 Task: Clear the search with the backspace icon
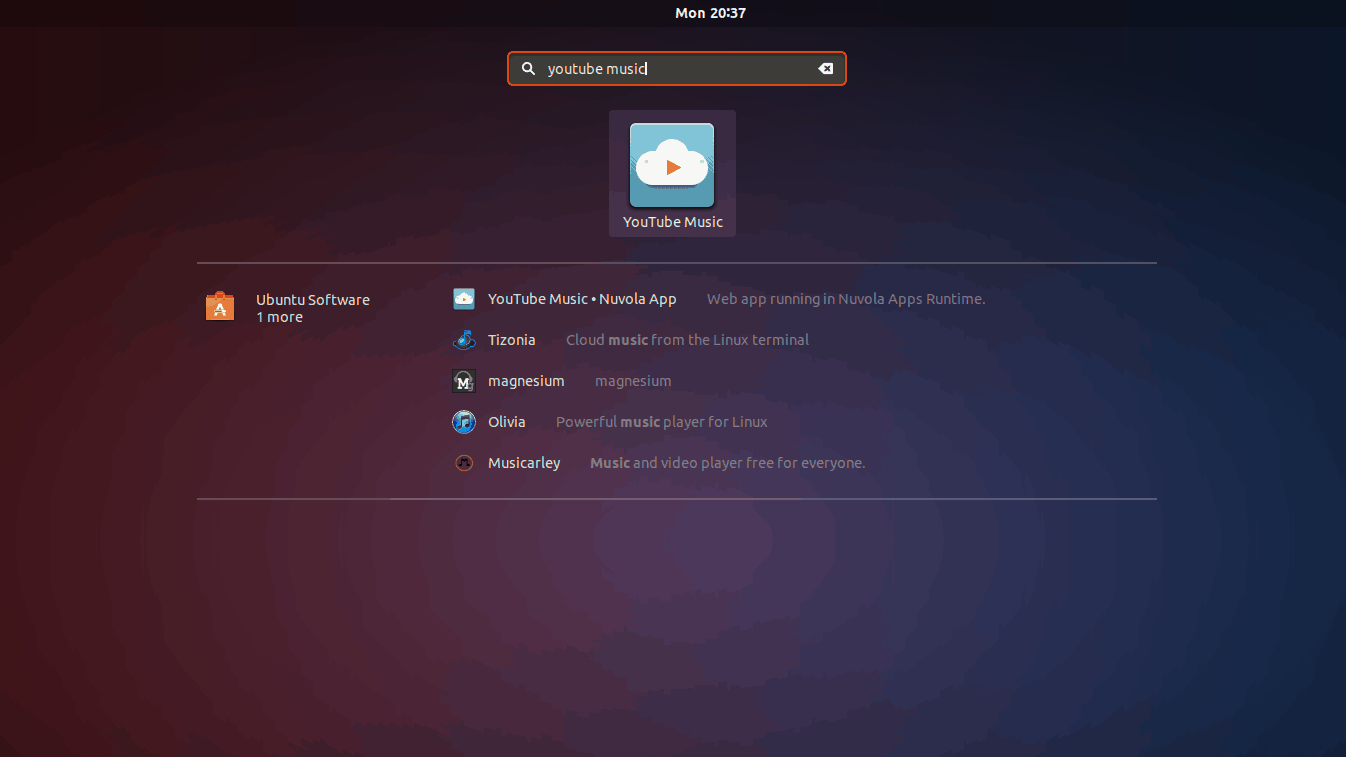coord(825,68)
